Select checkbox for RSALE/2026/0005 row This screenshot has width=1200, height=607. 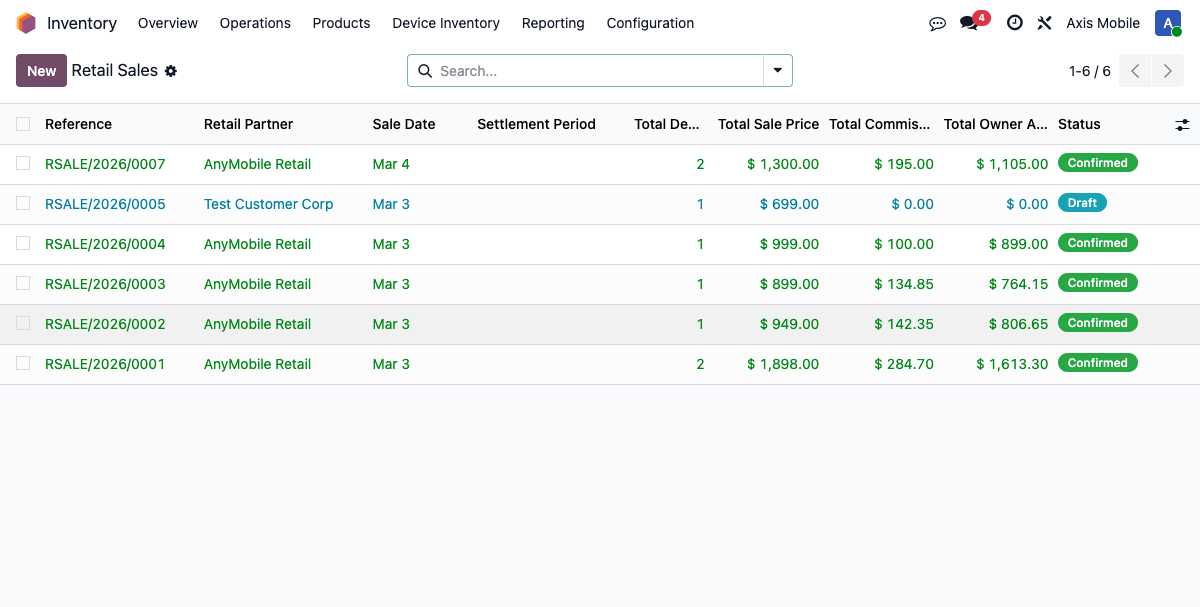click(23, 204)
